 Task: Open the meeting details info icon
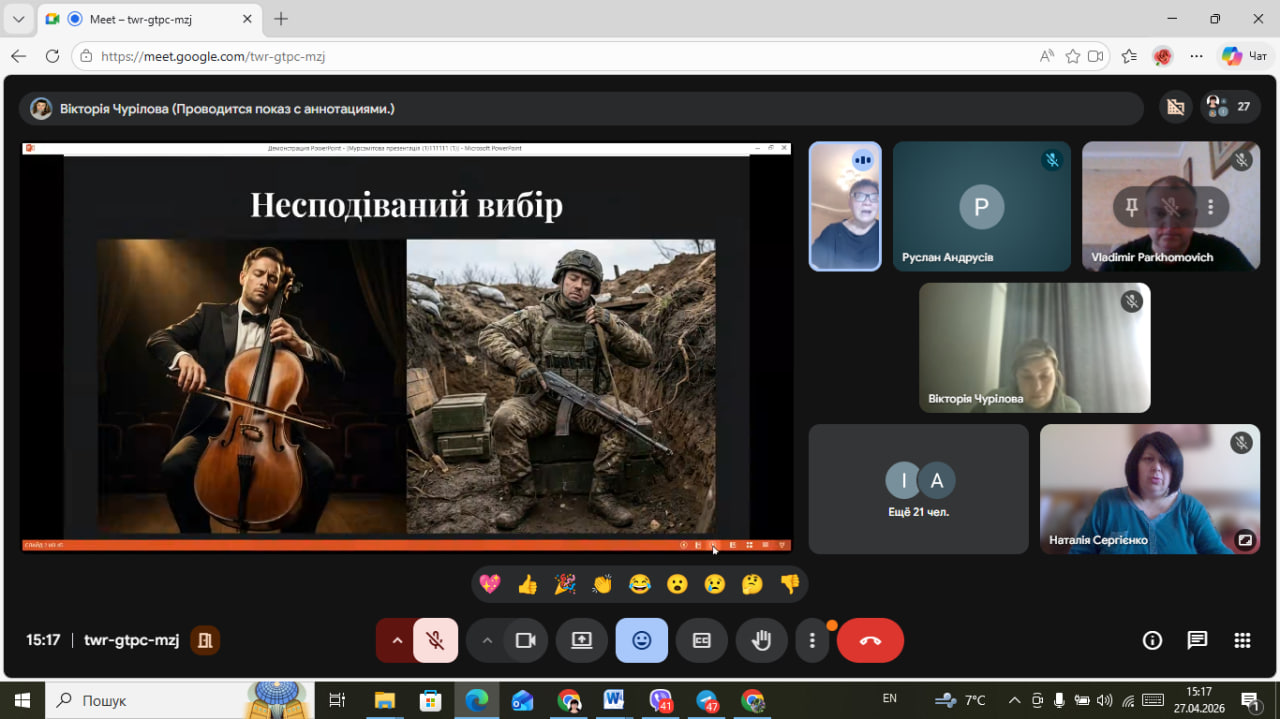[x=1152, y=641]
